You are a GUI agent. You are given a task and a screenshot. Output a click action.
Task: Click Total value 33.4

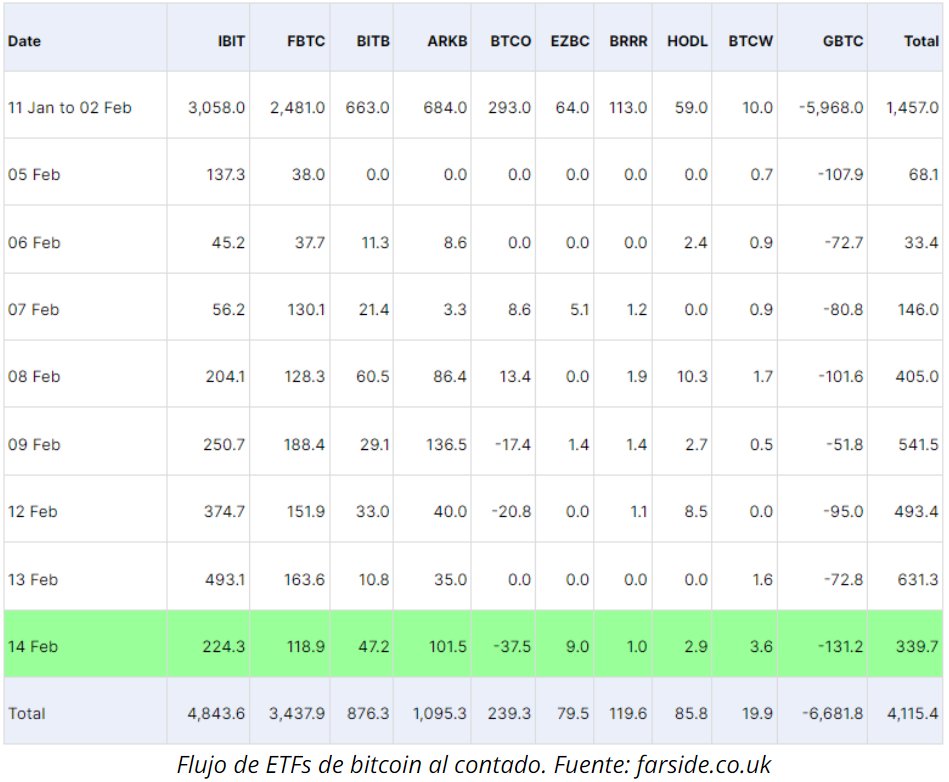click(x=921, y=243)
